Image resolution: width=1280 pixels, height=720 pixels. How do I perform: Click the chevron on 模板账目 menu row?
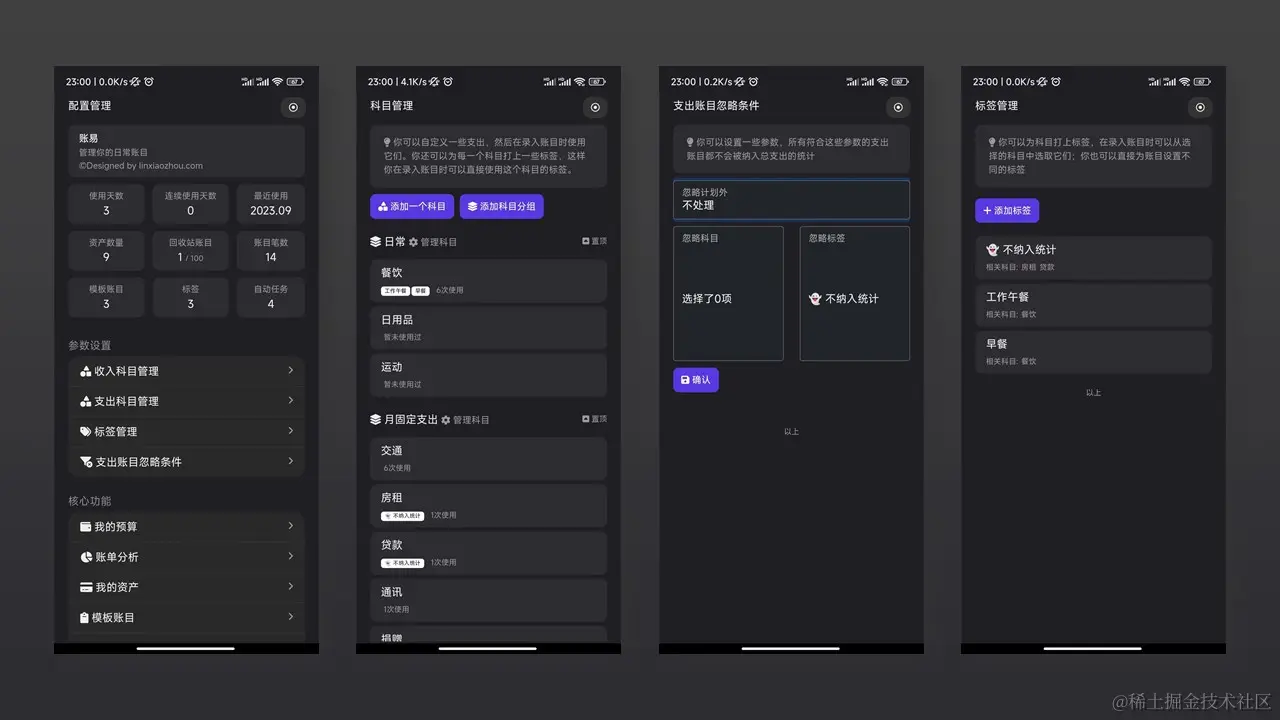(291, 617)
